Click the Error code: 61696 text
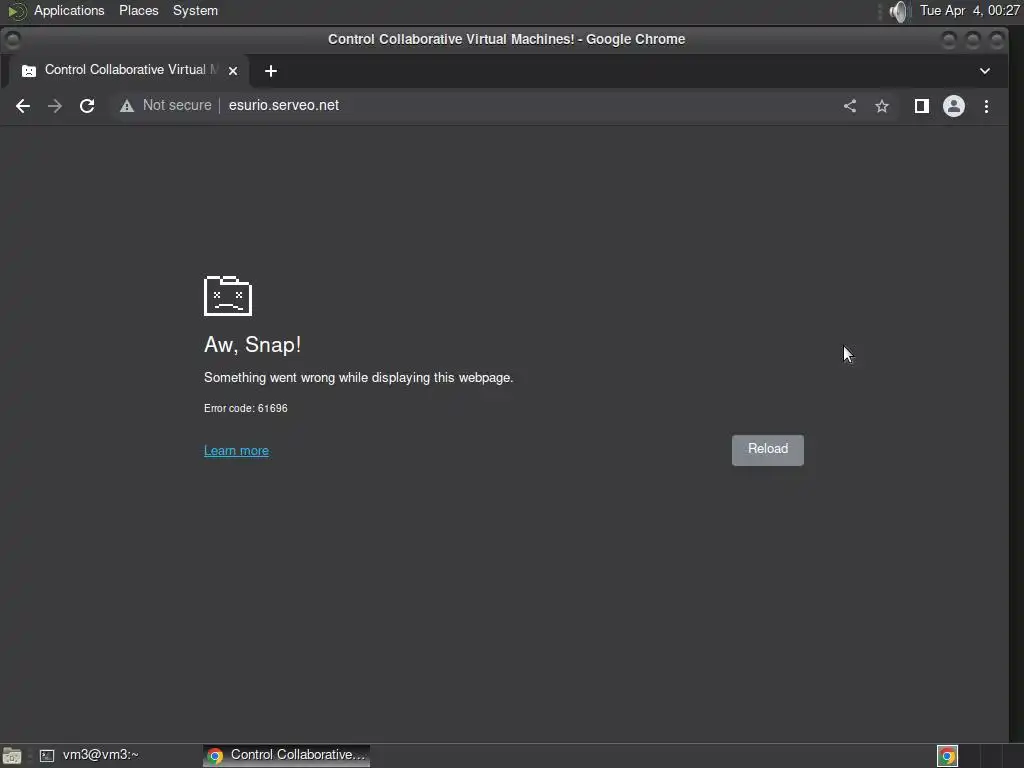The image size is (1024, 768). (x=246, y=408)
